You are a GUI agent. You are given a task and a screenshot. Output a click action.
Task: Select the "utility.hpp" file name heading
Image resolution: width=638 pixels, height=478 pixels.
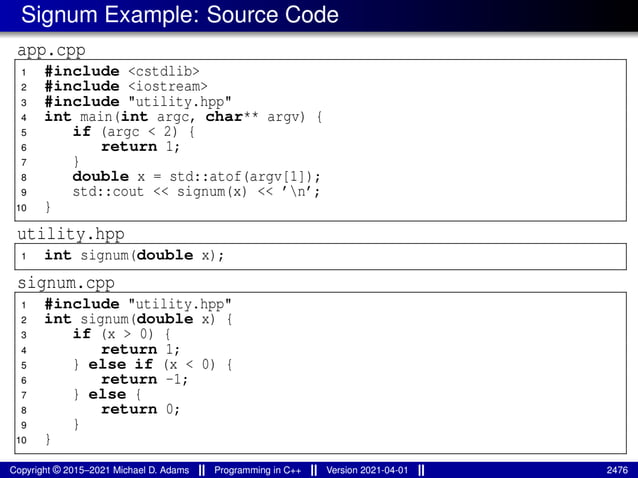tap(71, 234)
